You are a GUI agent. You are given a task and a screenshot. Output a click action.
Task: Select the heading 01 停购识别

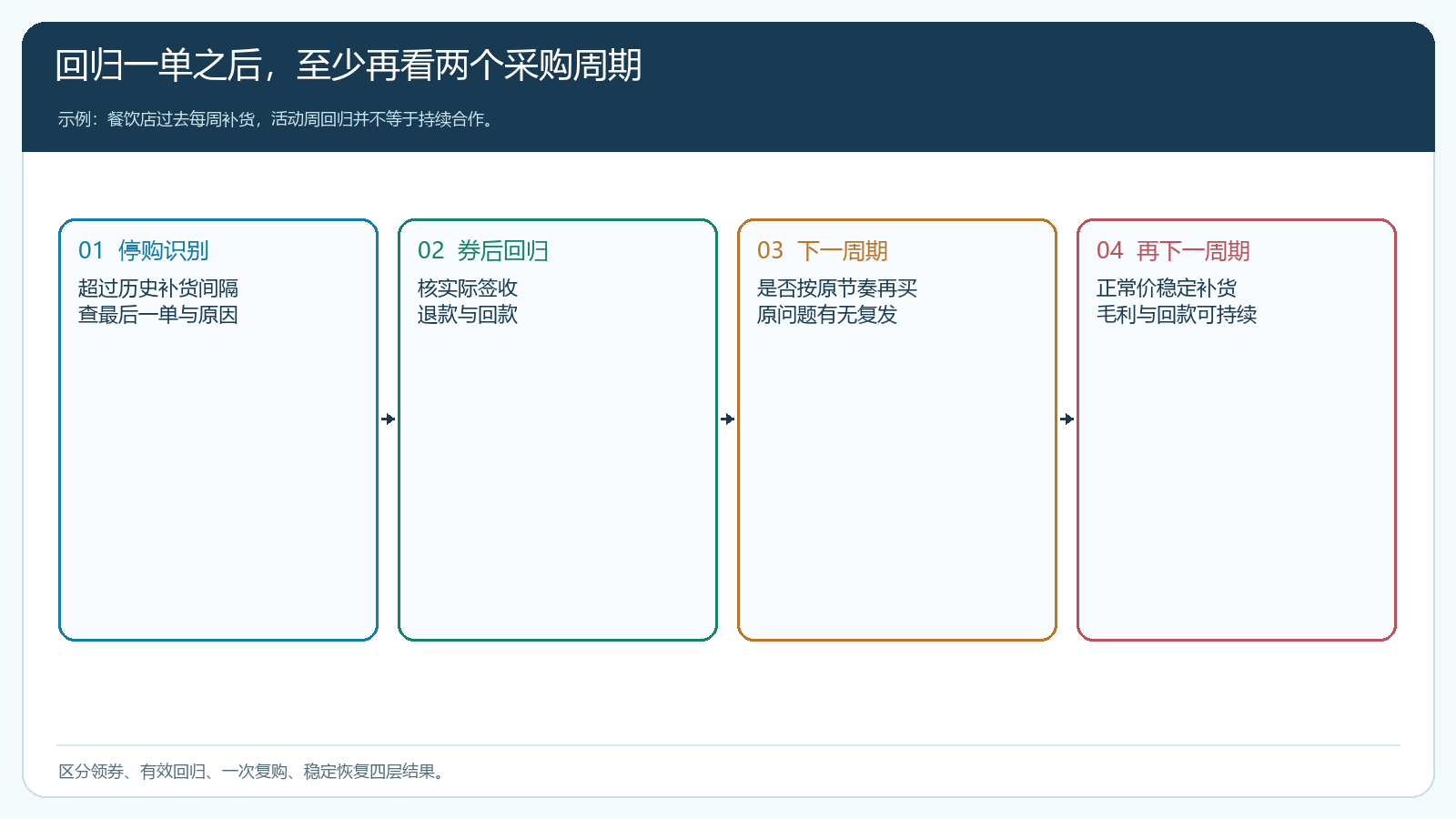[144, 251]
